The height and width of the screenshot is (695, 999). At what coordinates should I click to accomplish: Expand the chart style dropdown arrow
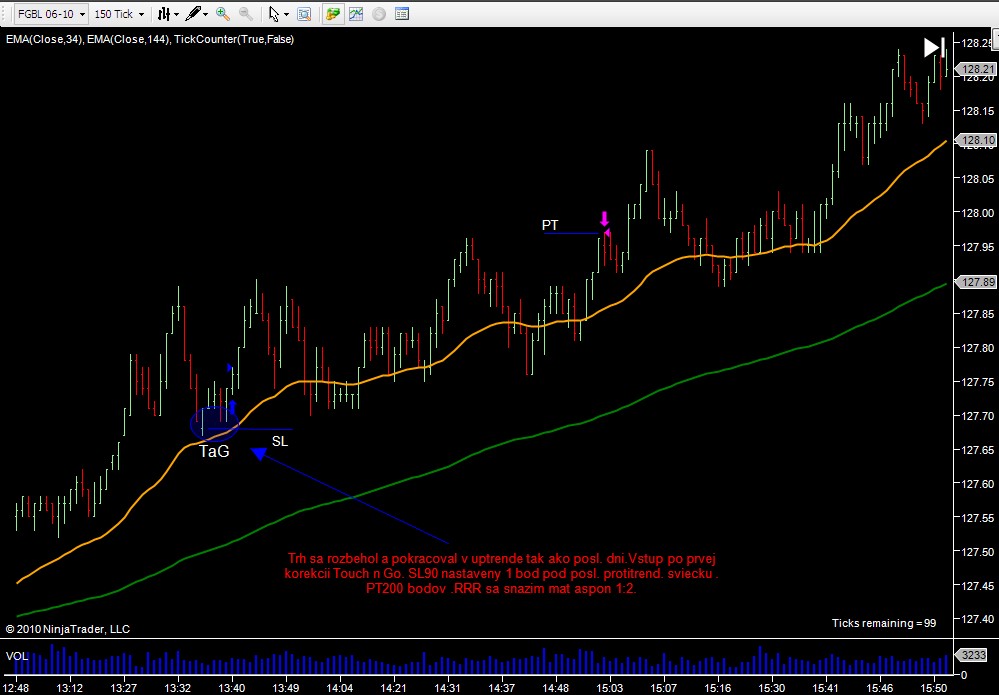click(x=176, y=14)
